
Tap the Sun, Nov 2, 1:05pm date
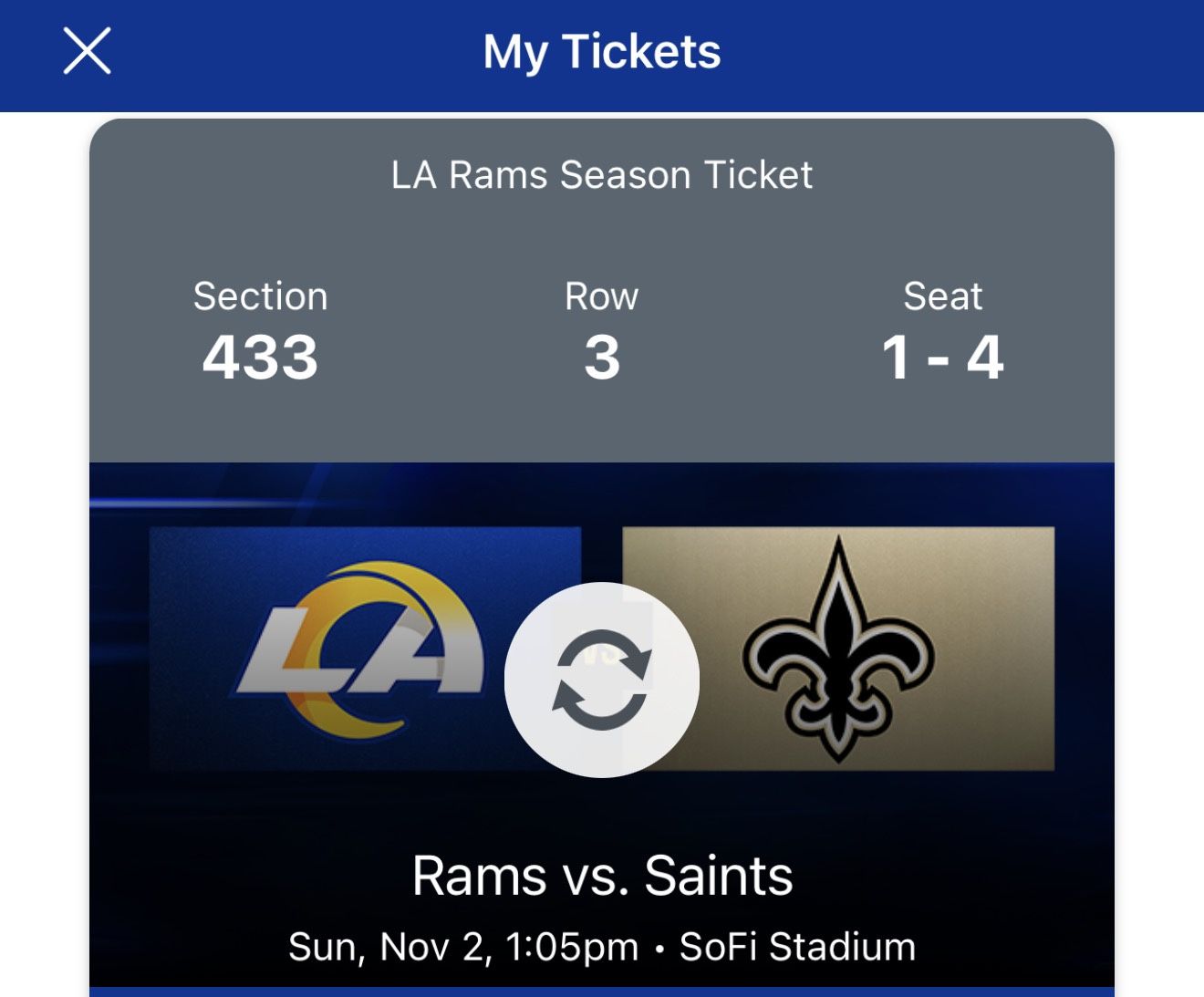pyautogui.click(x=463, y=947)
